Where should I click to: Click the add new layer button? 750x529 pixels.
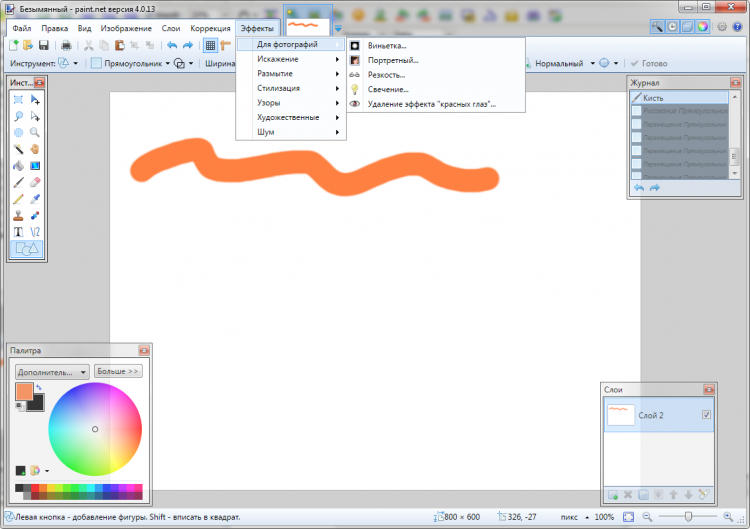613,495
